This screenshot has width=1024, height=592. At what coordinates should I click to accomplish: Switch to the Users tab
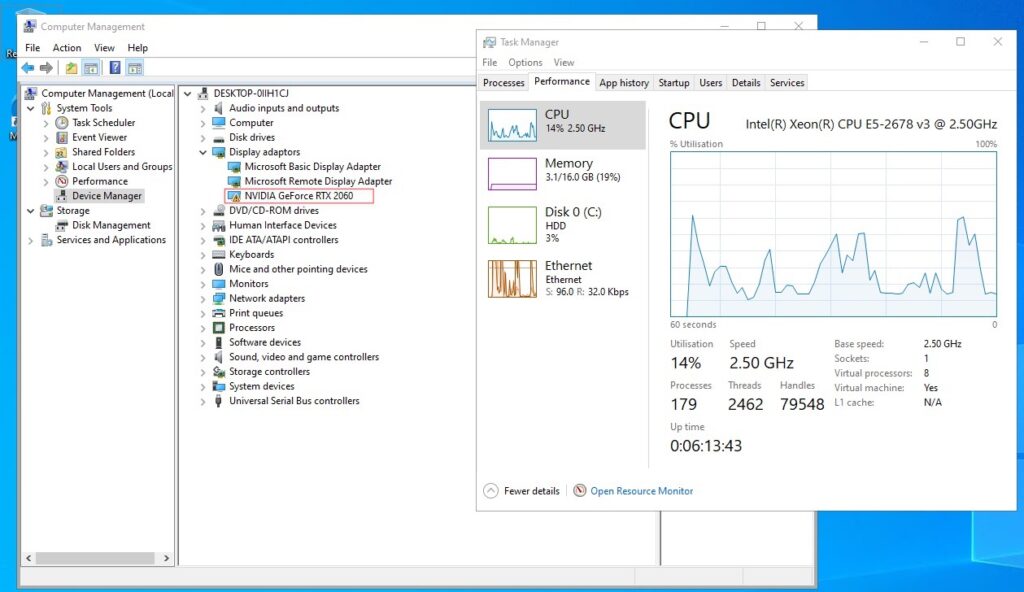(711, 83)
